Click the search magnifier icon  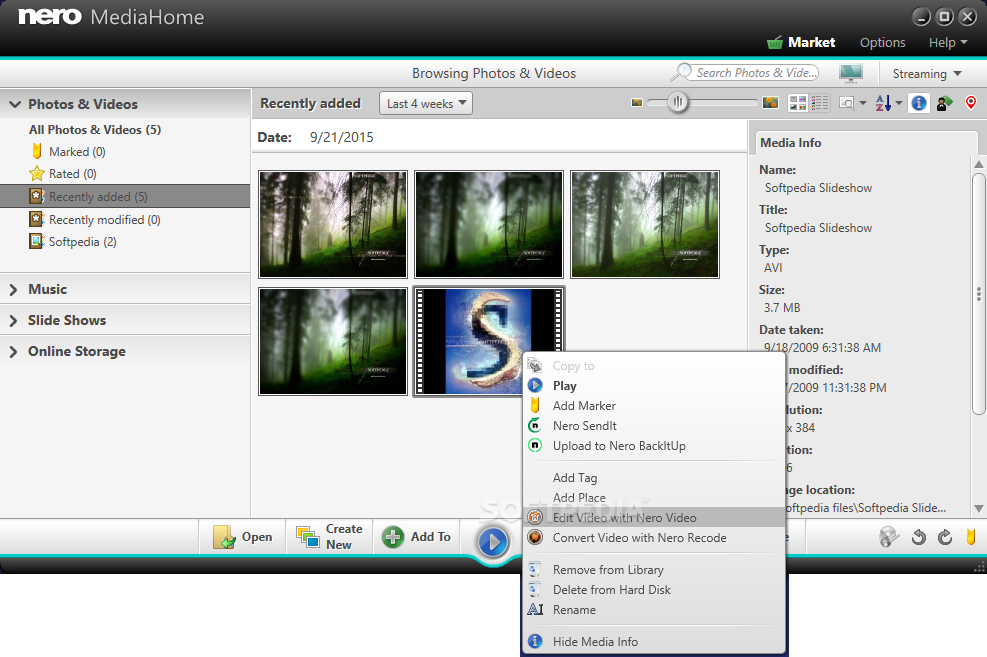[681, 73]
